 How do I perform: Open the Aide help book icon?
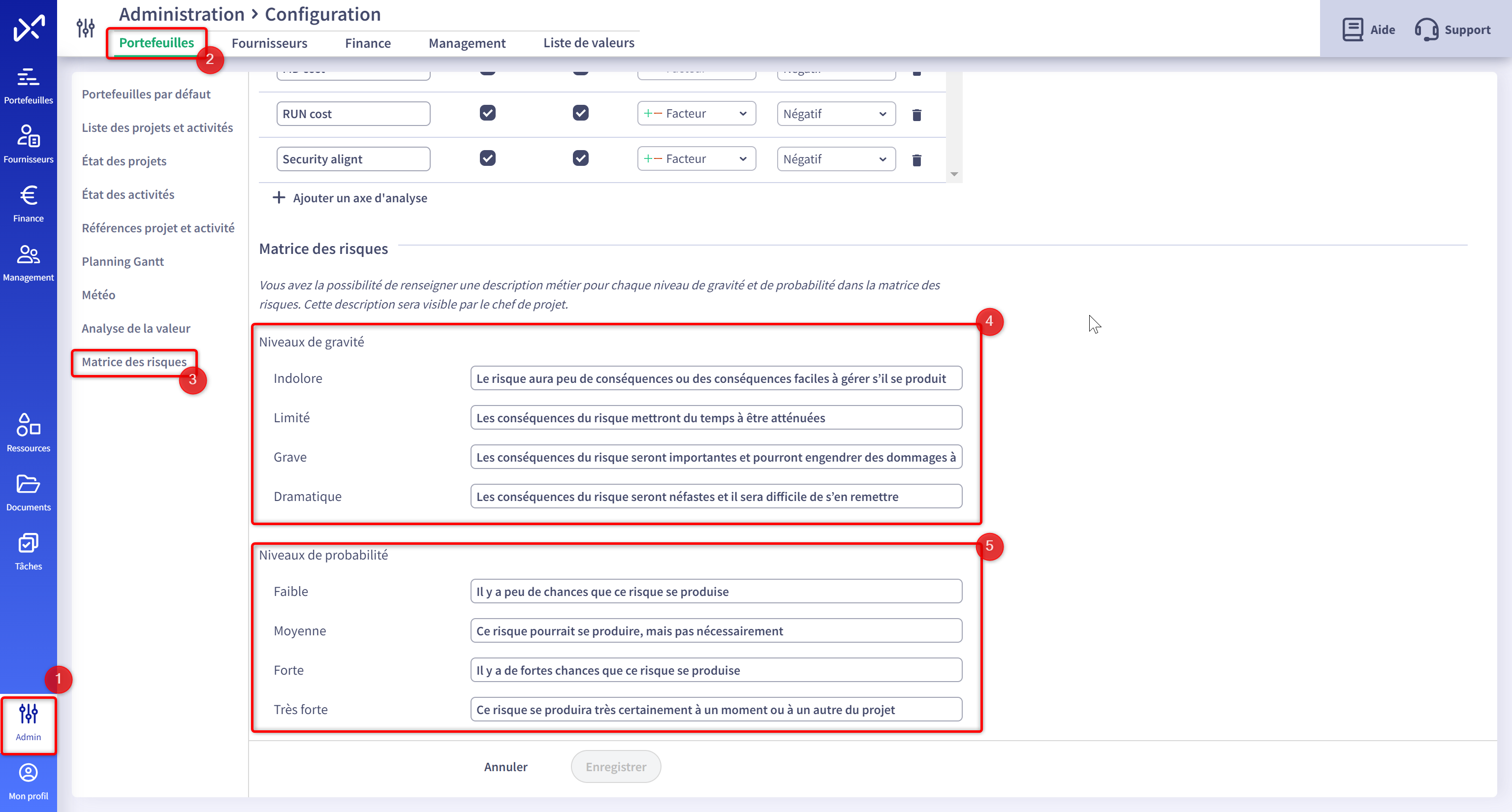pyautogui.click(x=1353, y=30)
